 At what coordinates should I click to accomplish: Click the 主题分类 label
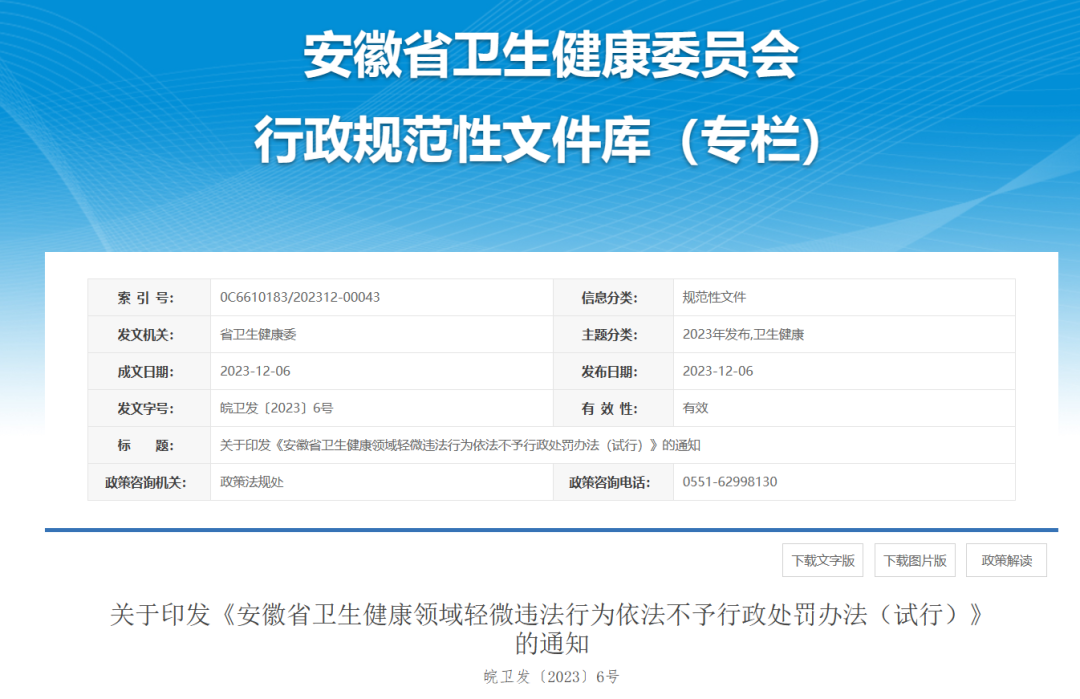[610, 335]
